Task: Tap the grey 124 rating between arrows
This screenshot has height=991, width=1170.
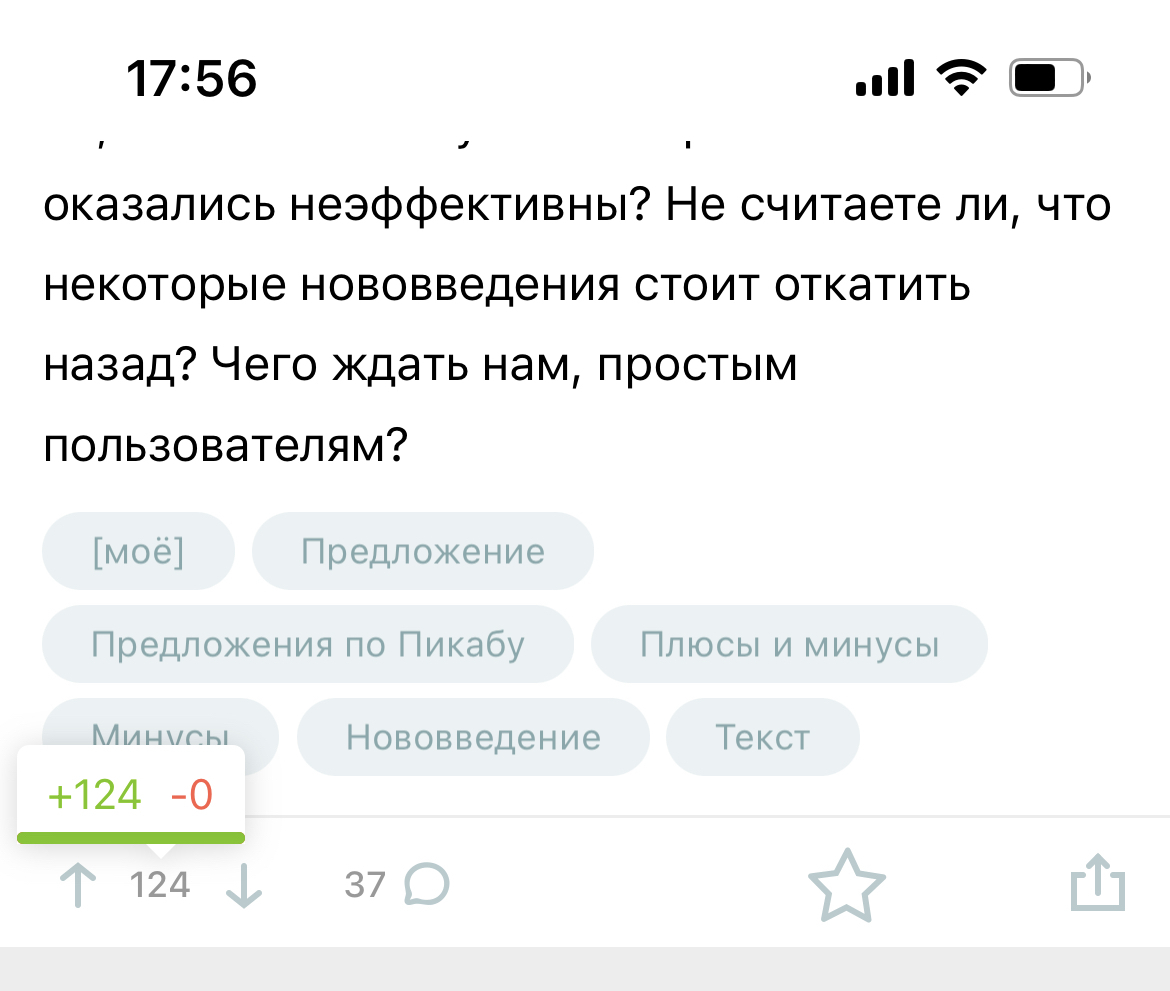Action: 160,885
